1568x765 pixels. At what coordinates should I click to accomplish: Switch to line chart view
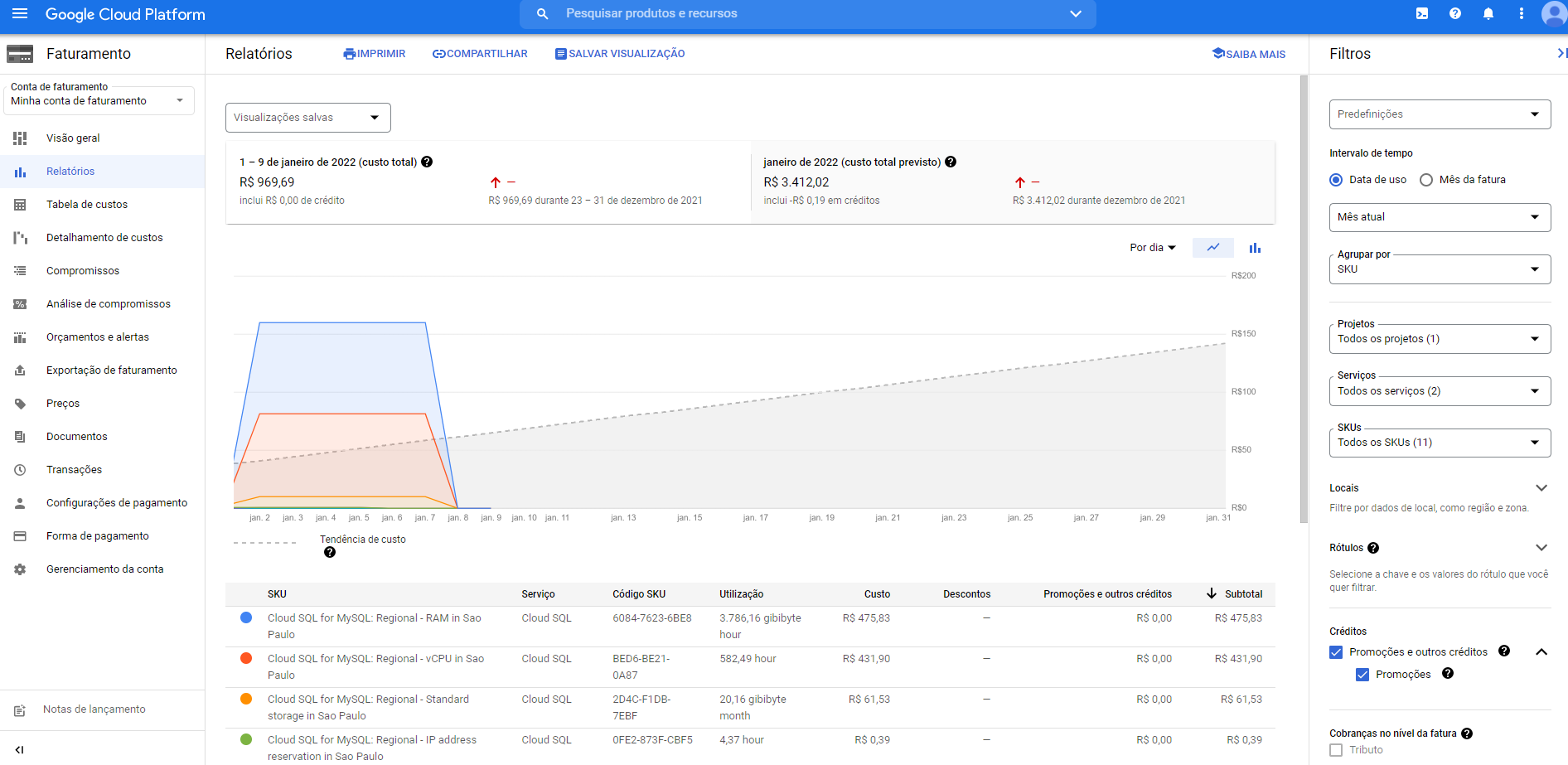(1213, 248)
